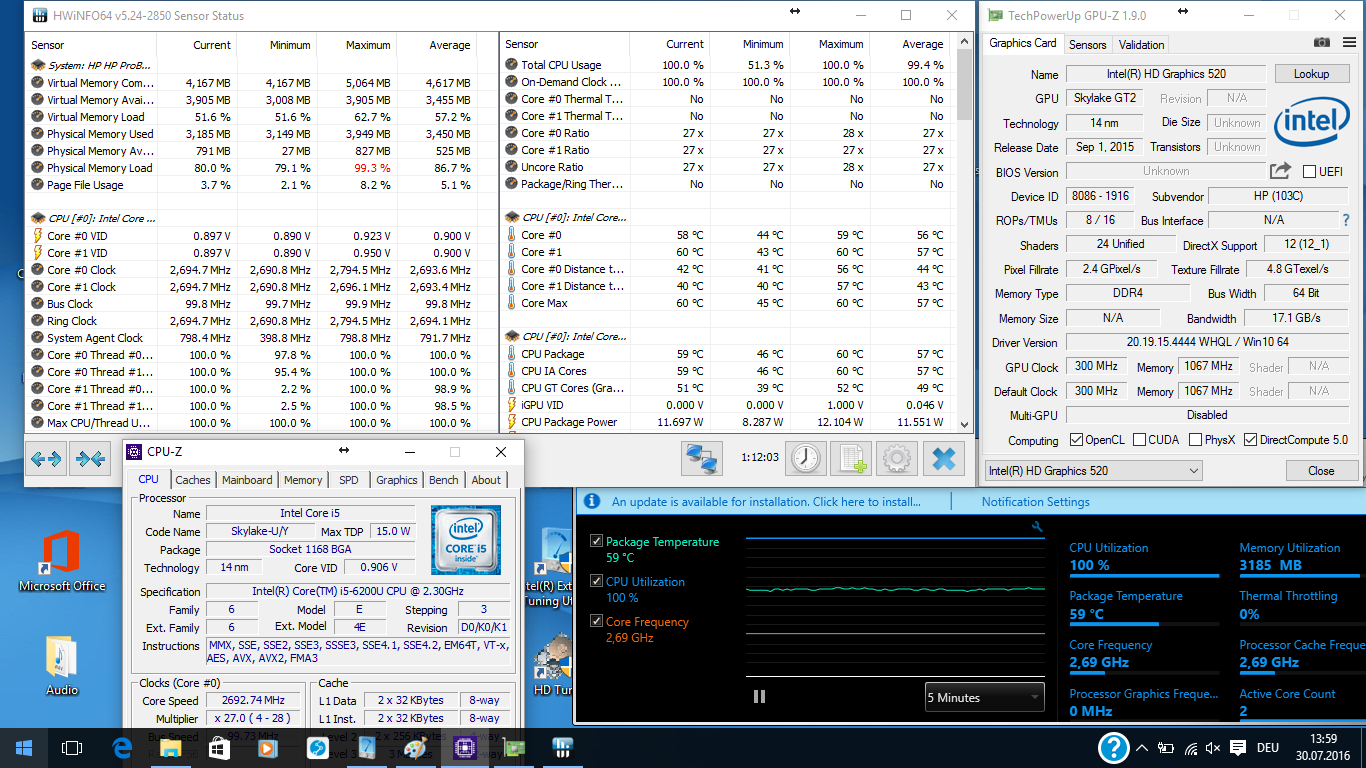1366x768 pixels.
Task: Click HWiNFO expand columns arrows button
Action: pyautogui.click(x=46, y=459)
